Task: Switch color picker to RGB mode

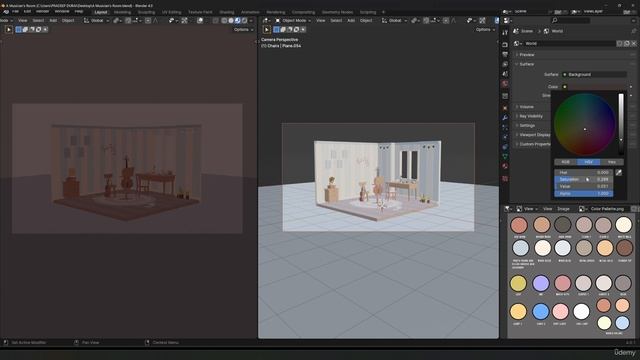Action: tap(565, 162)
